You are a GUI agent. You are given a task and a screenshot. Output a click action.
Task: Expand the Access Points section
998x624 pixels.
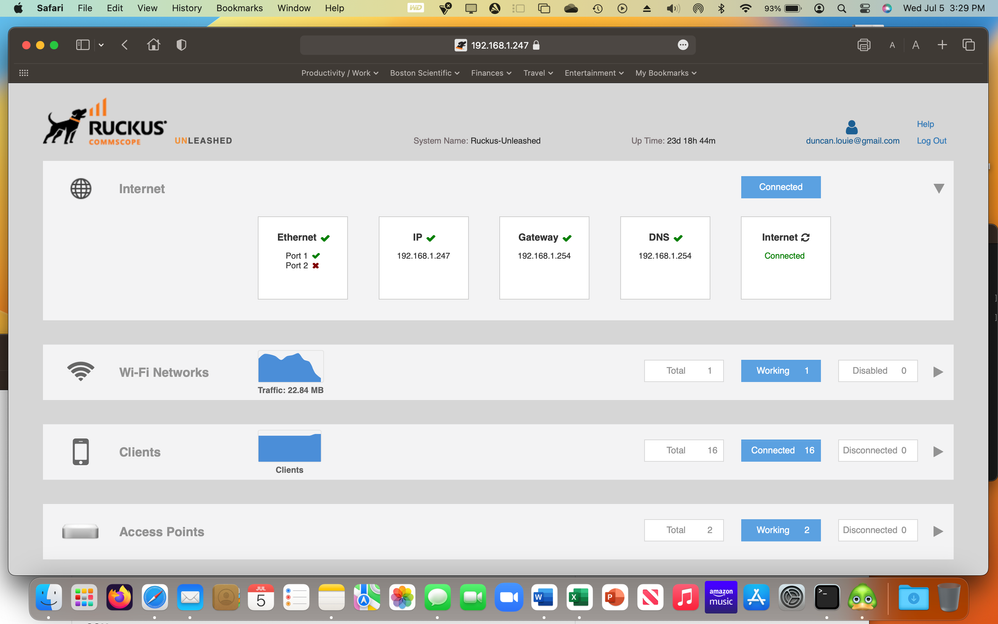pos(938,532)
